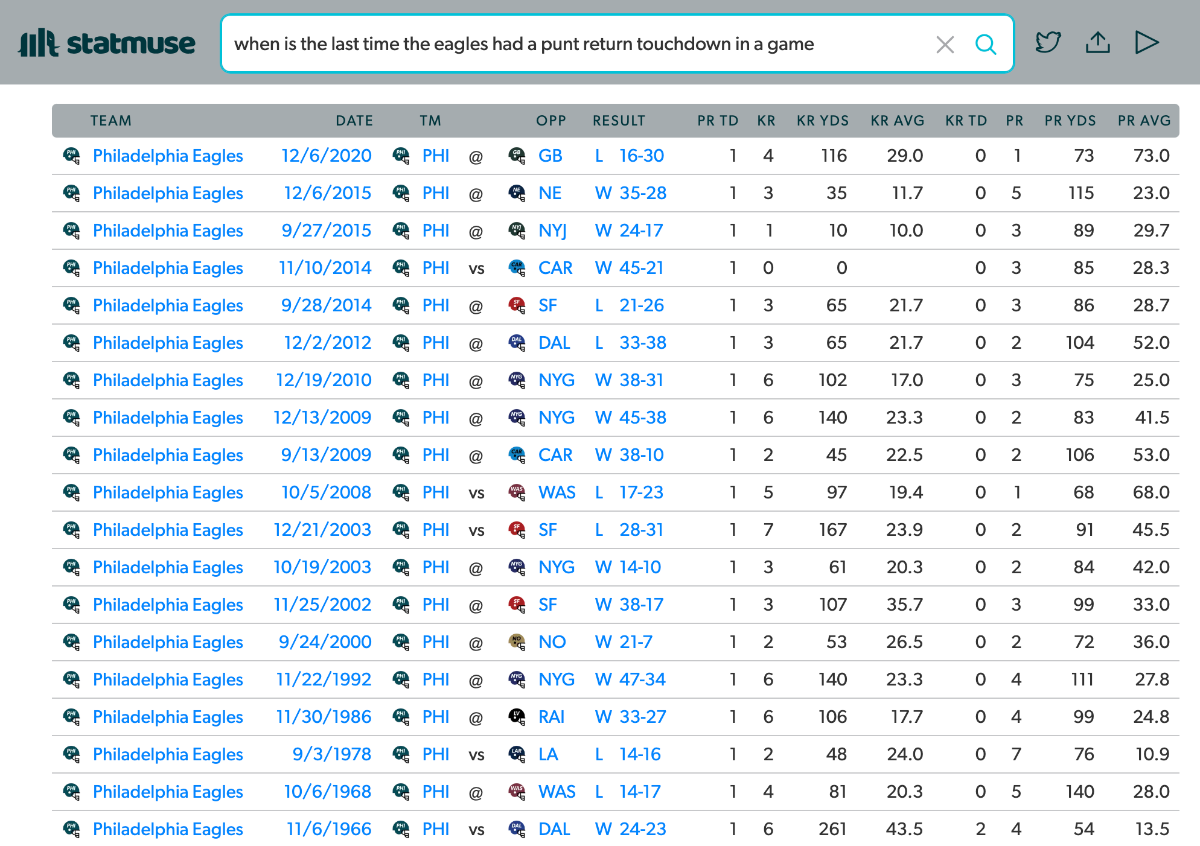This screenshot has width=1200, height=846.
Task: Open Philadelphia Eagles link in 11/6/1966 row
Action: [x=167, y=829]
